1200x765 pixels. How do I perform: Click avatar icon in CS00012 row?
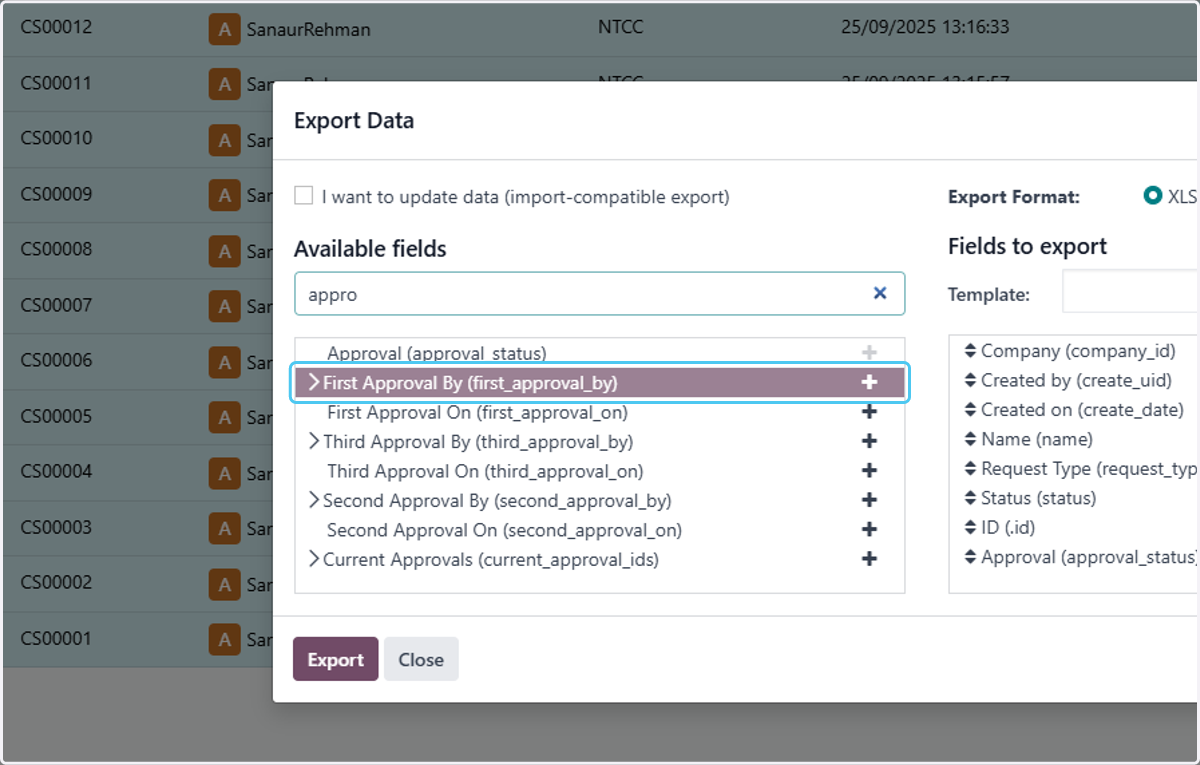click(224, 28)
